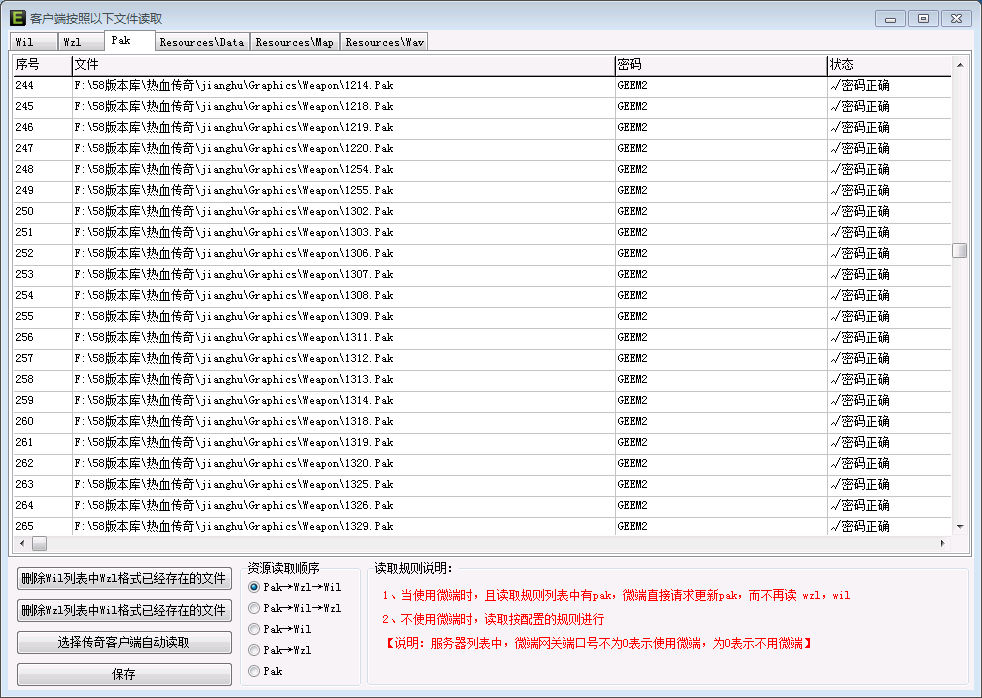Click the green E application icon

click(18, 18)
